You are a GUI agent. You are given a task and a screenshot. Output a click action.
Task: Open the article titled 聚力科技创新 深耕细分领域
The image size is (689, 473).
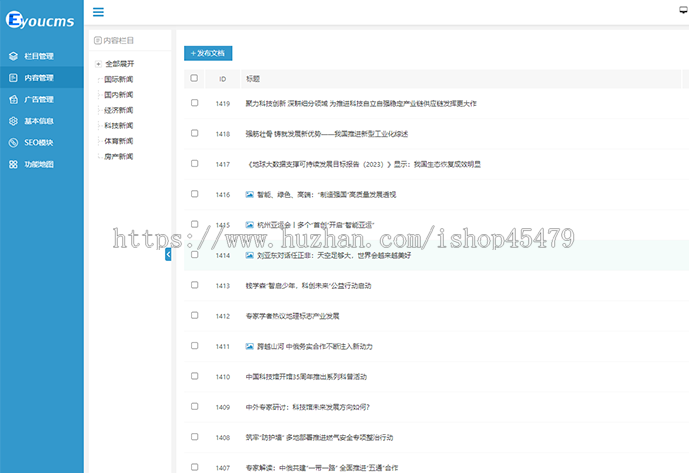[x=361, y=103]
